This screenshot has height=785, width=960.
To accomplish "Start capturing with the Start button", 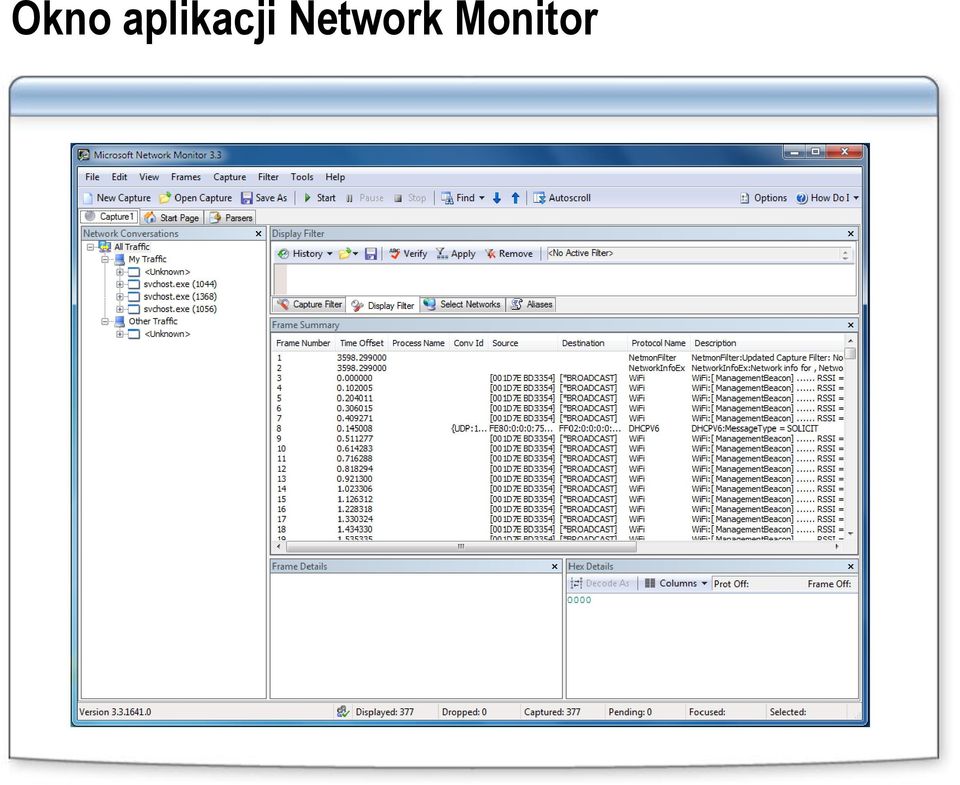I will tap(320, 198).
